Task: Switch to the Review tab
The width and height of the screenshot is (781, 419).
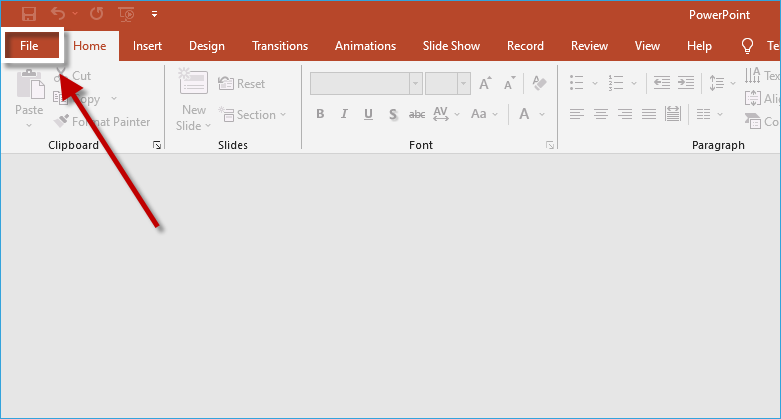Action: coord(589,46)
